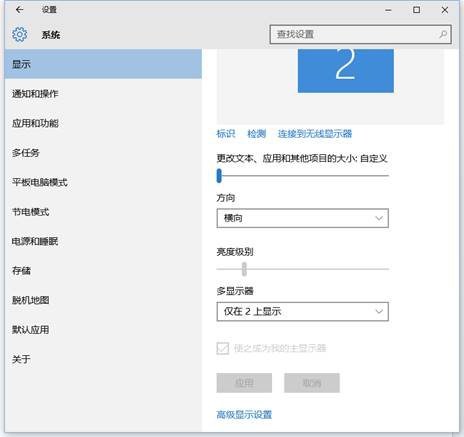Screen dimensions: 464x437
Task: Click the 标识 identify link
Action: pos(226,134)
